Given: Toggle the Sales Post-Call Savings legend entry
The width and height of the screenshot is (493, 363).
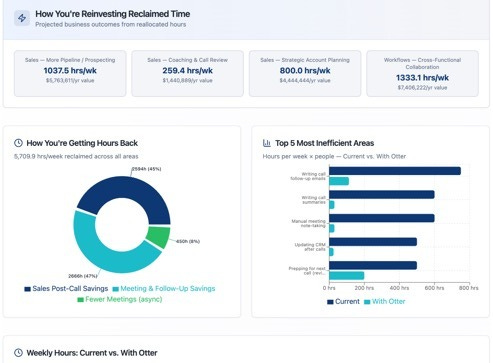Looking at the screenshot, I should coord(66,289).
